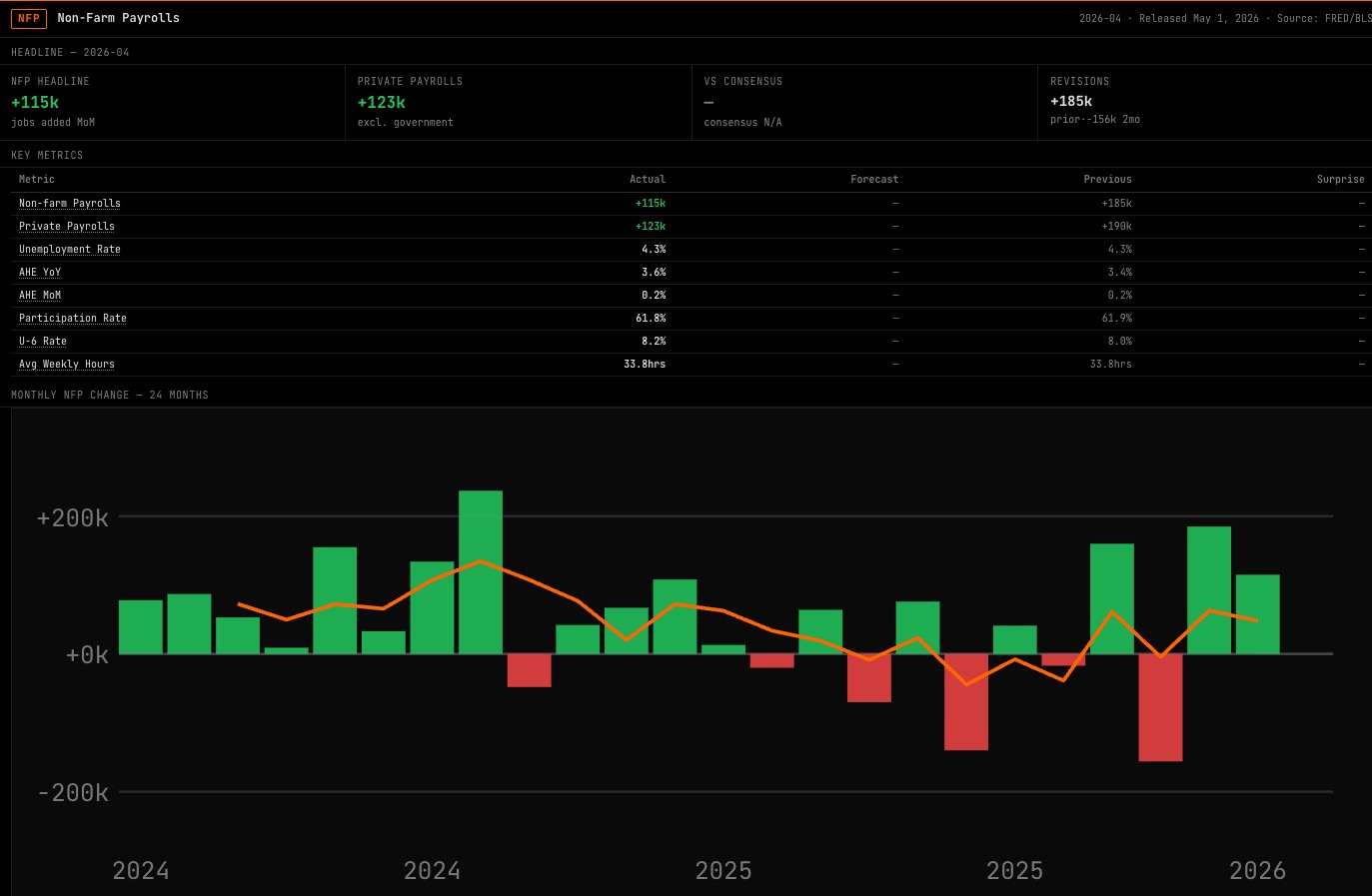This screenshot has width=1372, height=896.
Task: Open the Participation Rate metric link
Action: click(73, 318)
